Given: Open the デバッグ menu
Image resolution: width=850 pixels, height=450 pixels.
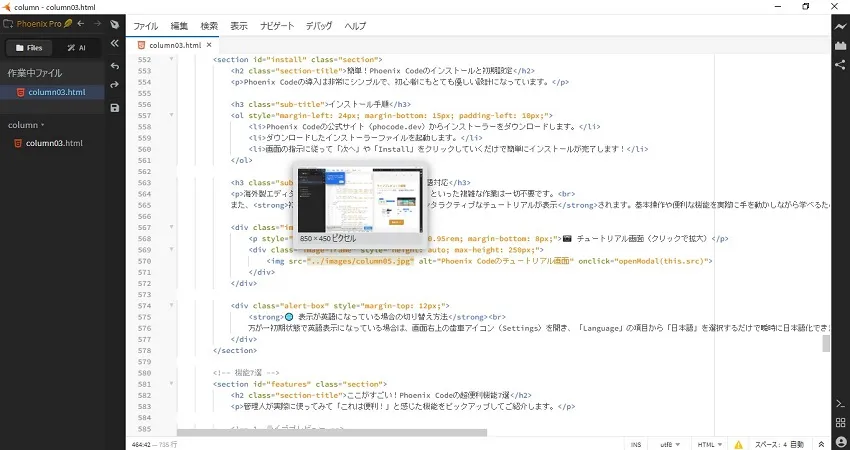Looking at the screenshot, I should point(318,26).
